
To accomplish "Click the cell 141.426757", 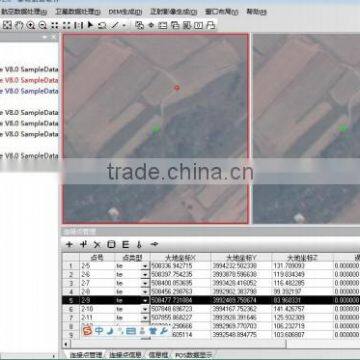I will click(302, 309).
